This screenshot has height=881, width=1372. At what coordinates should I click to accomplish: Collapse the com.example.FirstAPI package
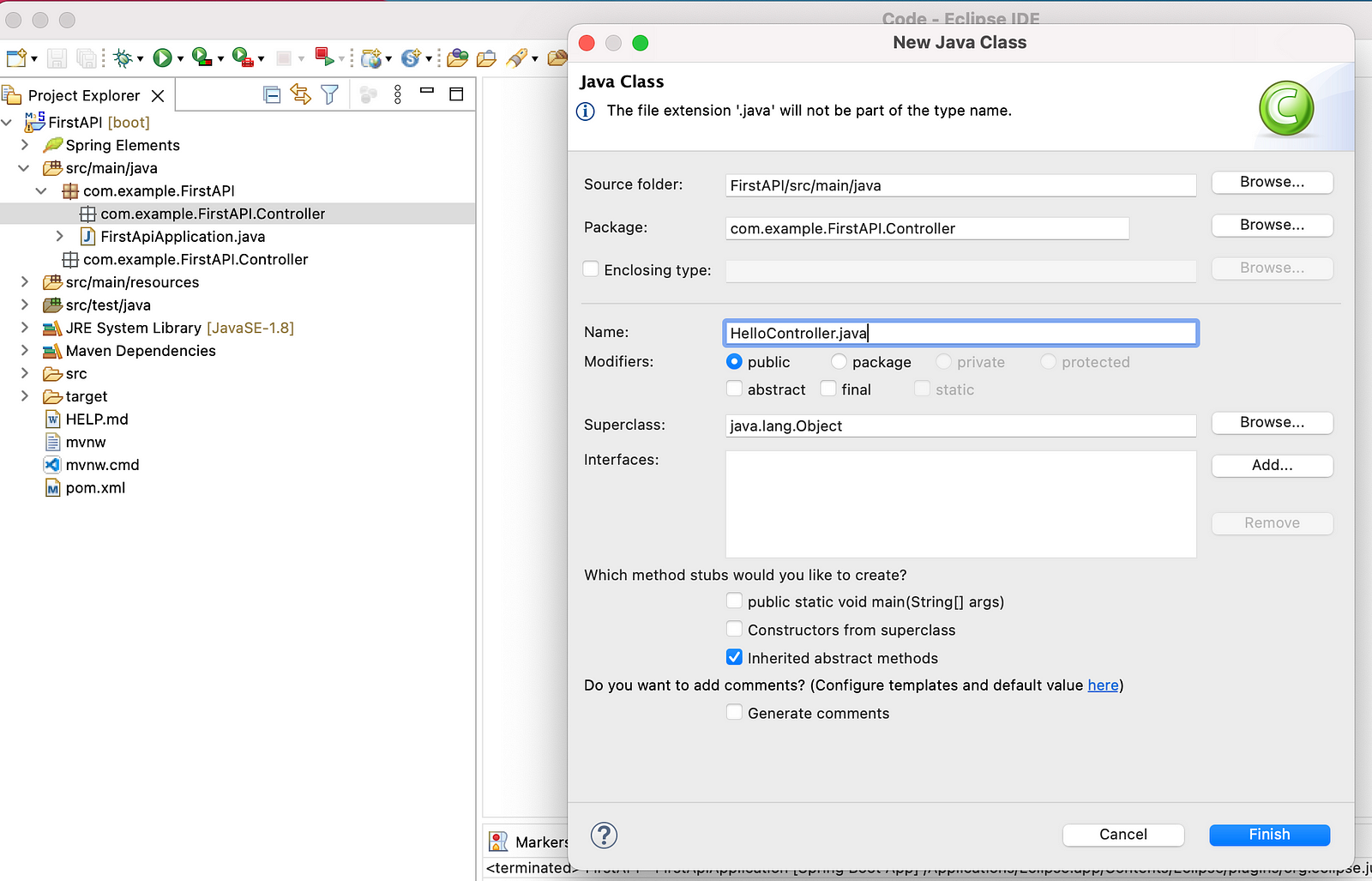[x=42, y=190]
